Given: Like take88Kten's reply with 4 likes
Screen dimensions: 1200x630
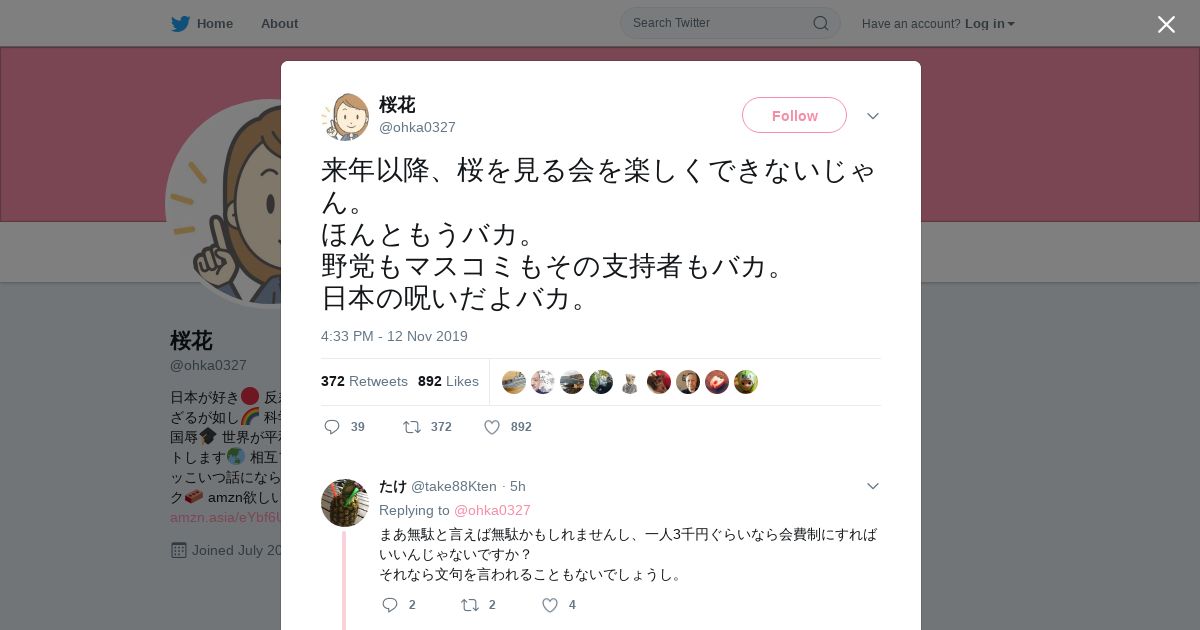Looking at the screenshot, I should click(x=550, y=605).
